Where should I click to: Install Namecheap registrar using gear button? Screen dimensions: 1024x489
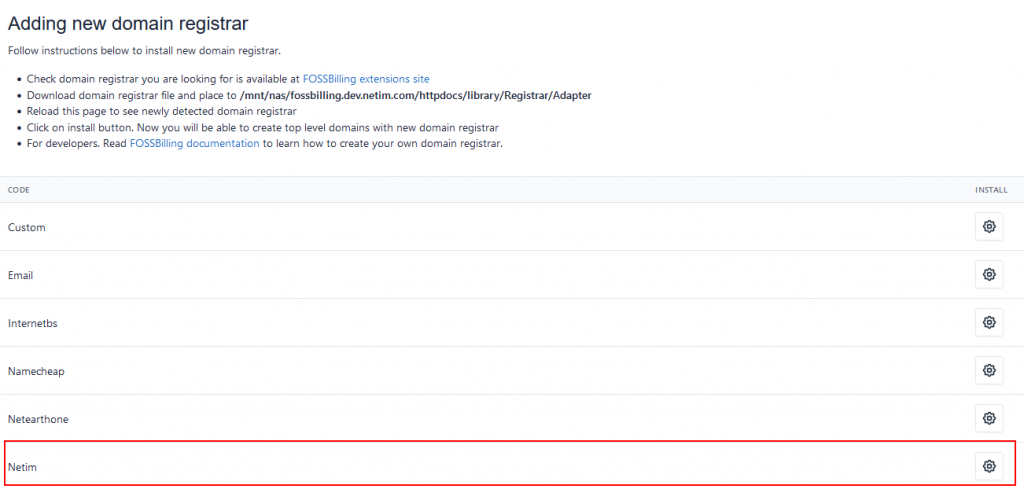click(x=989, y=370)
